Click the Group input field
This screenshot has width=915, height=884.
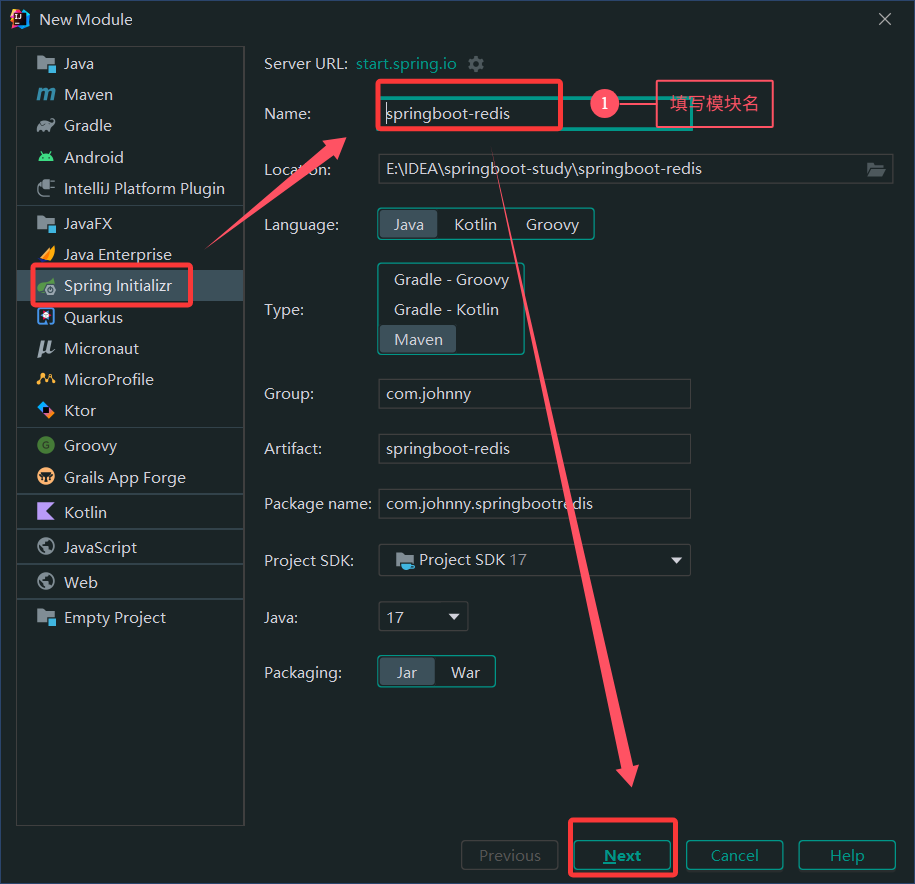[534, 394]
